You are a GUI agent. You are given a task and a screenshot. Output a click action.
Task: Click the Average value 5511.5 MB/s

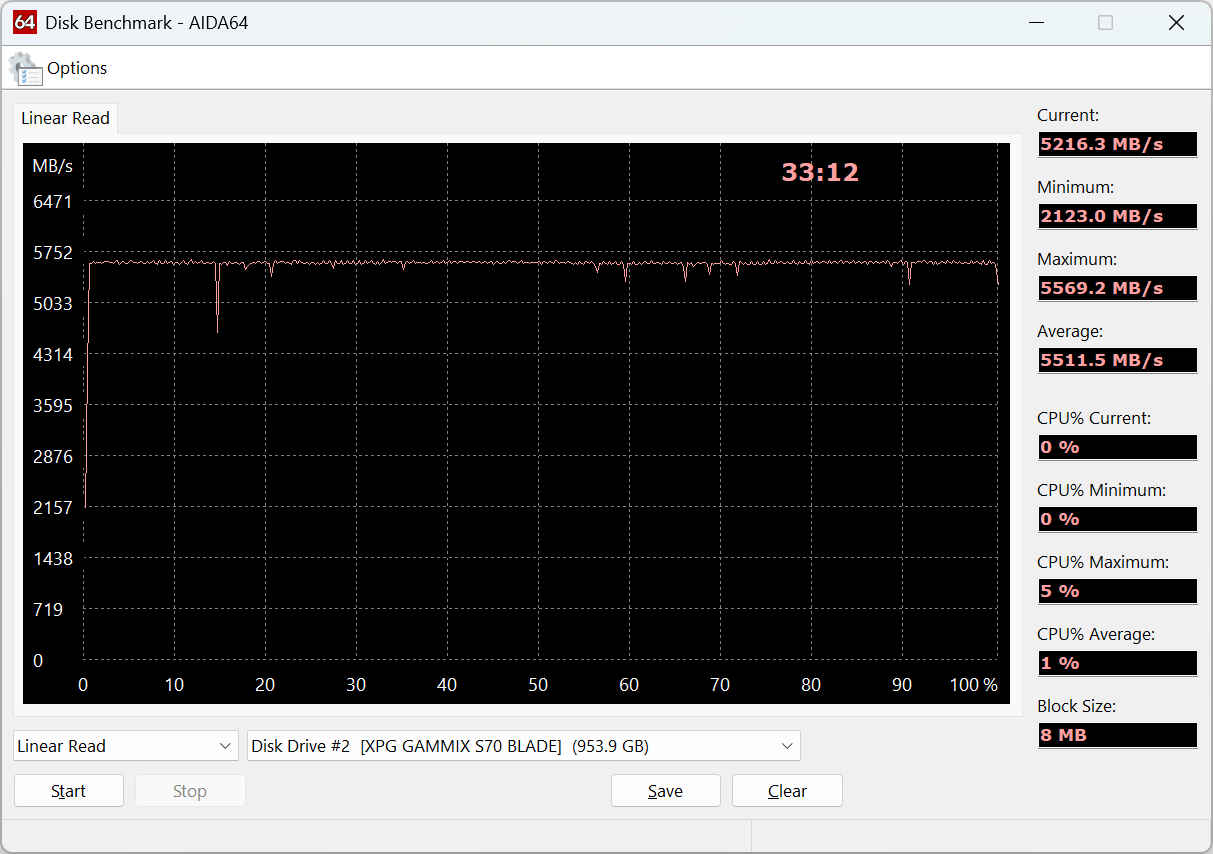pyautogui.click(x=1117, y=360)
